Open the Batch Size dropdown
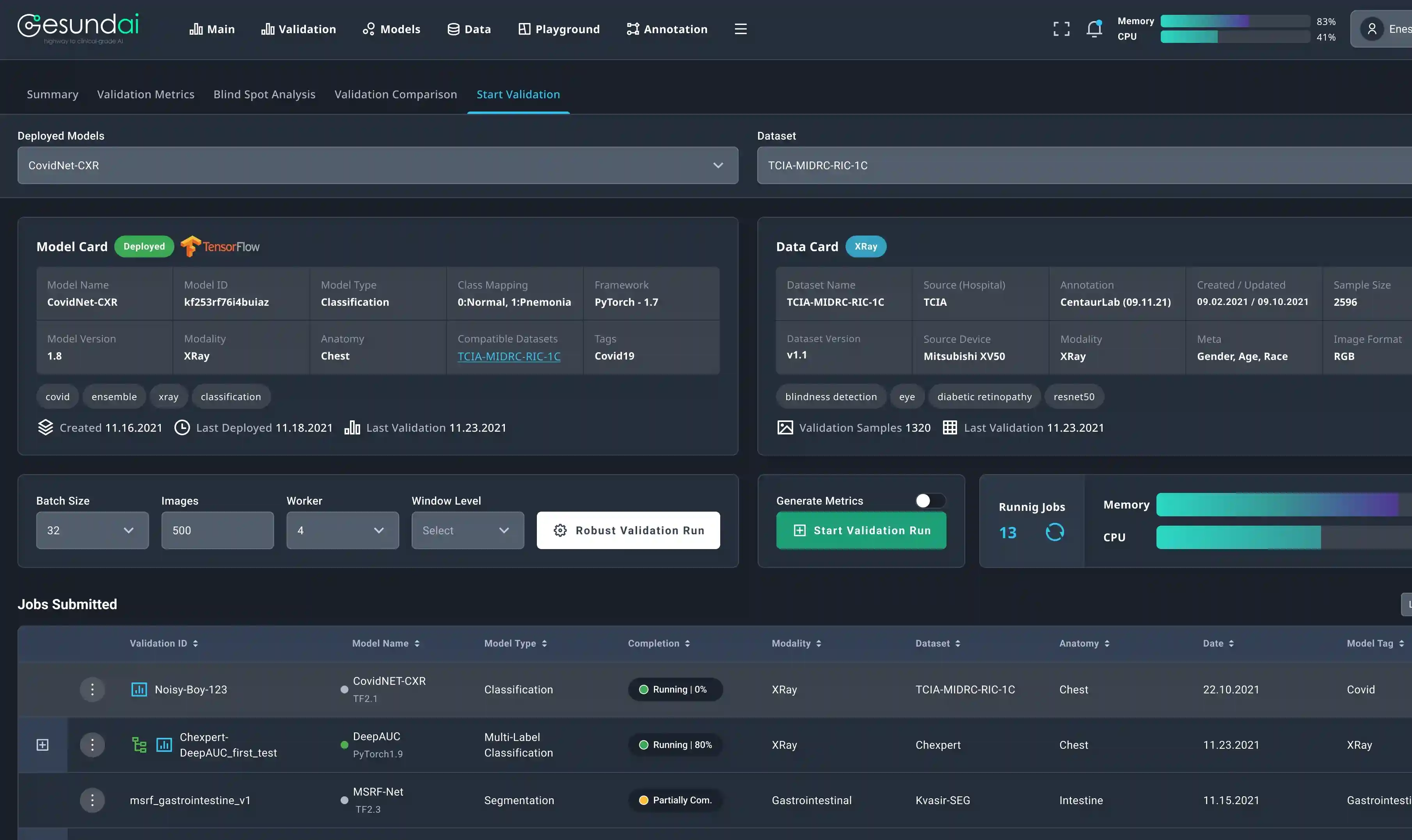This screenshot has width=1412, height=840. pos(92,530)
